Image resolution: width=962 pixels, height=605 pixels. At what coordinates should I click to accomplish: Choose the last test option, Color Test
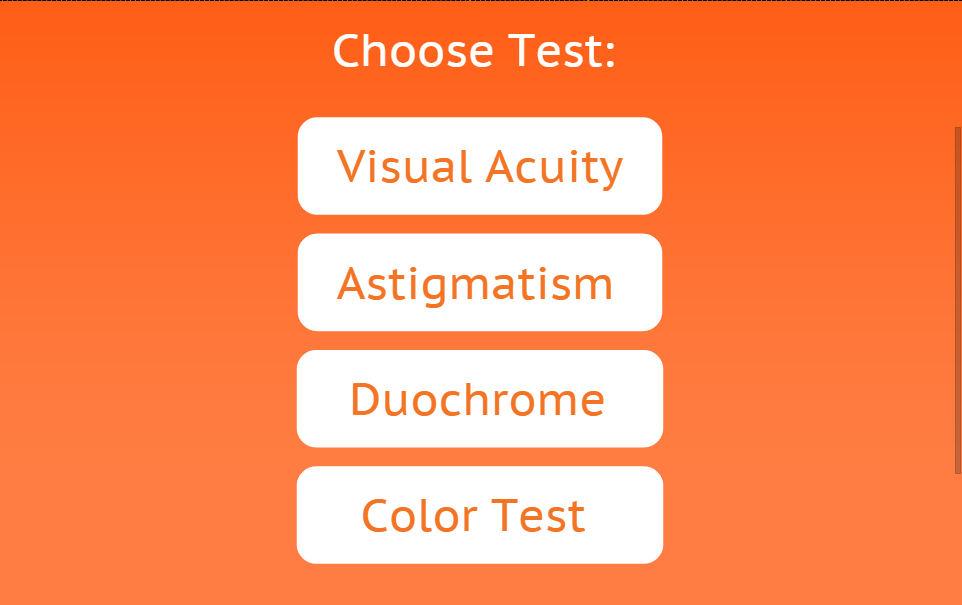point(480,515)
